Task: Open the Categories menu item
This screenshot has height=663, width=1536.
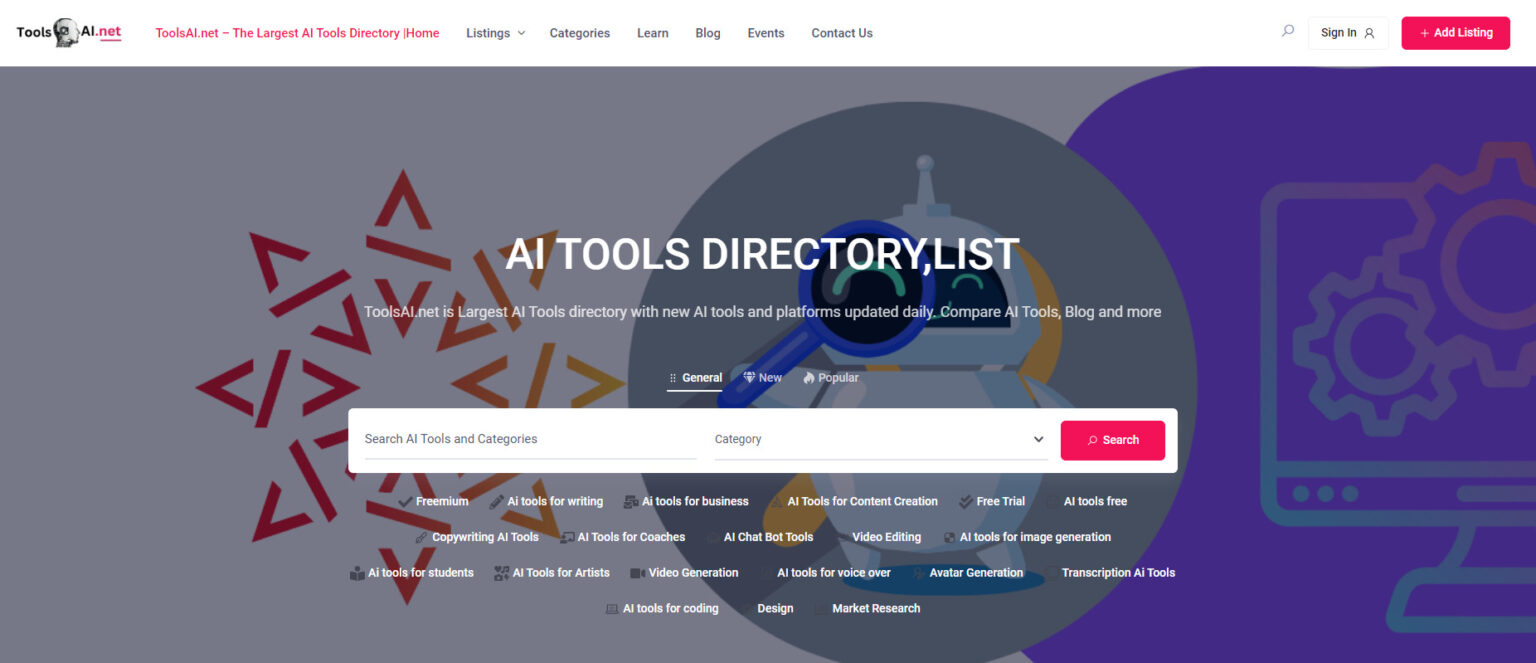Action: coord(579,33)
